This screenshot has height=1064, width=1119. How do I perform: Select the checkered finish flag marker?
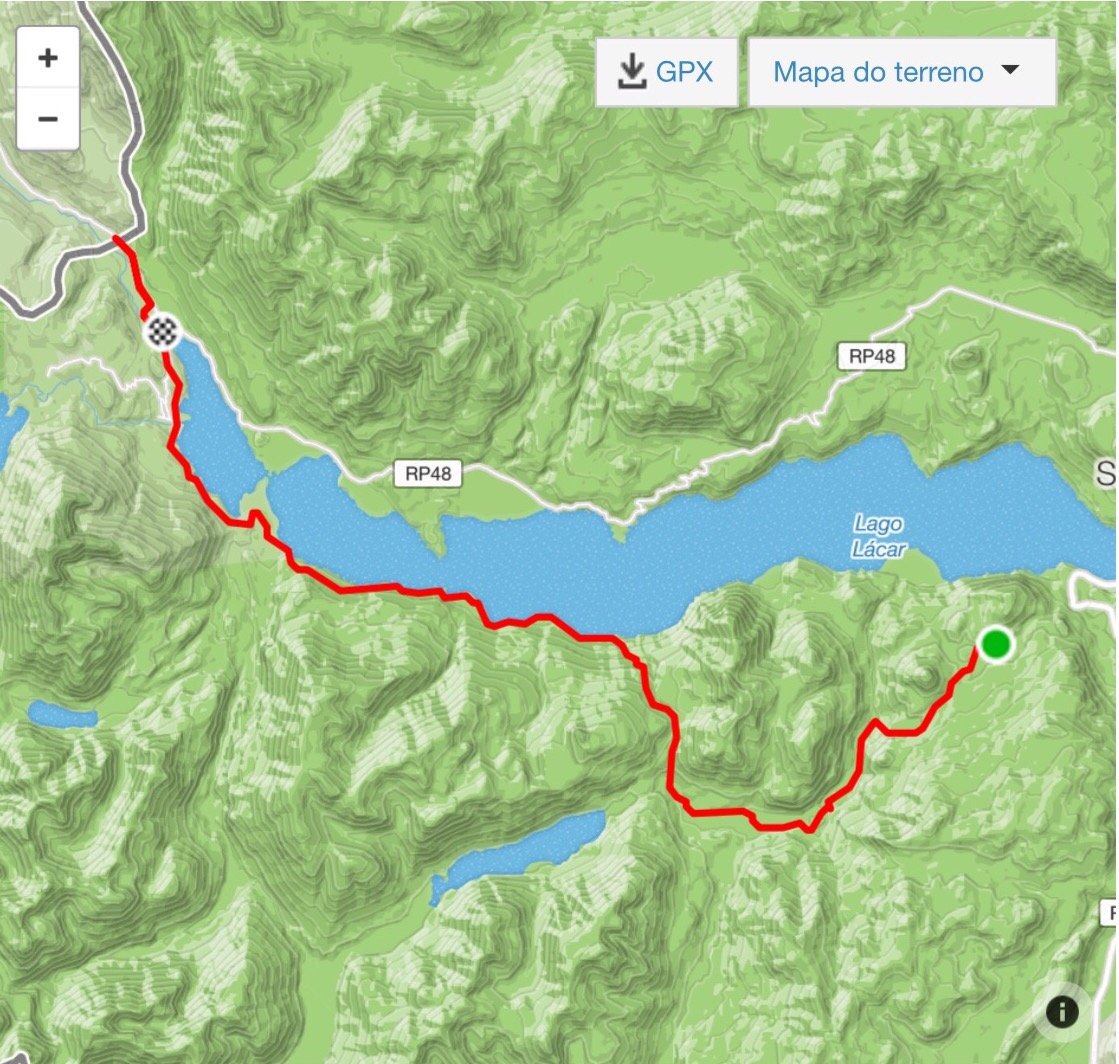[x=161, y=331]
